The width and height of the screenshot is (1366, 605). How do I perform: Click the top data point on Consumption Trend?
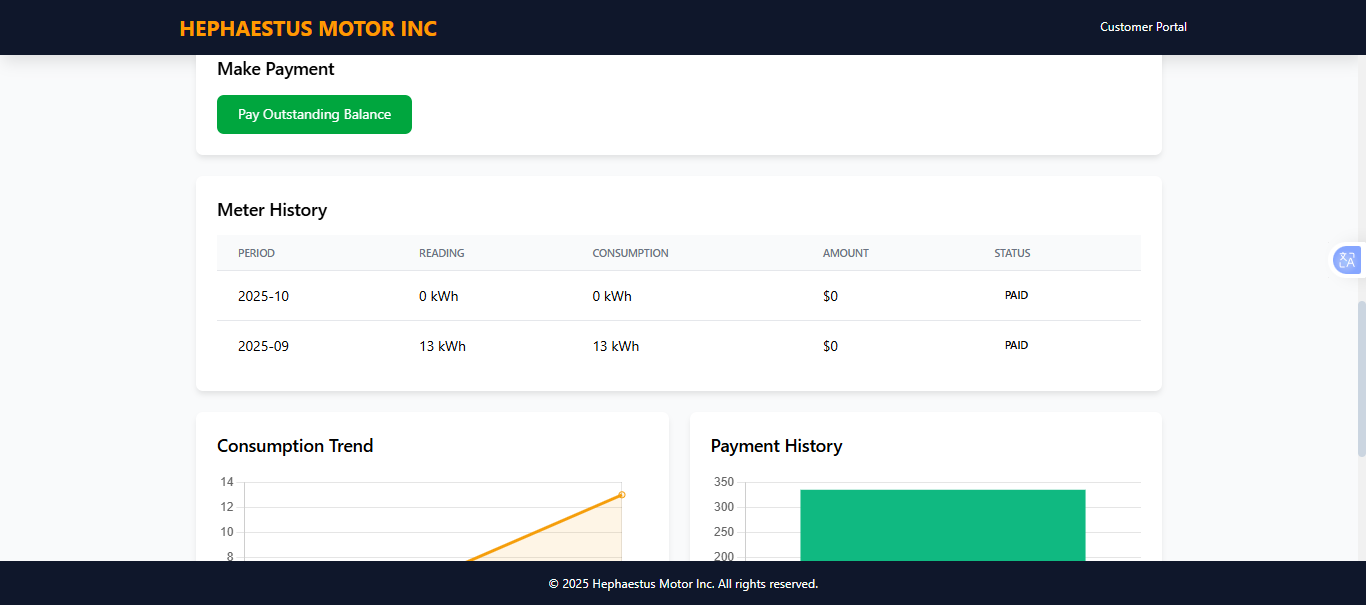point(622,494)
